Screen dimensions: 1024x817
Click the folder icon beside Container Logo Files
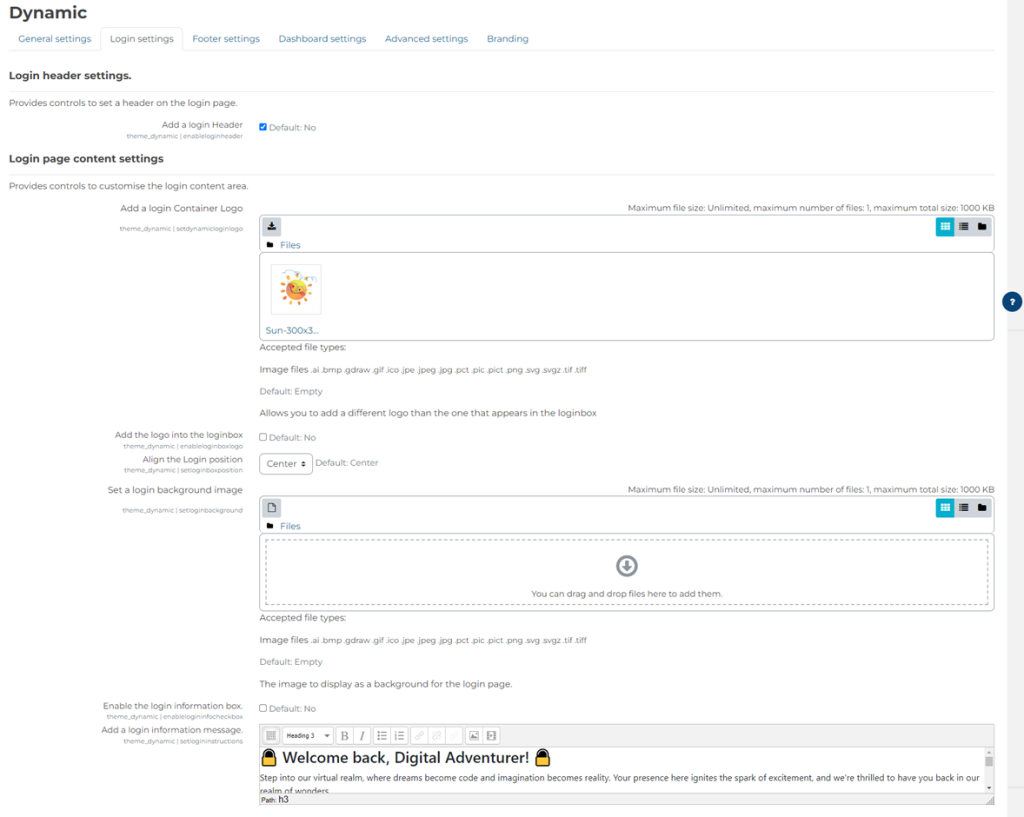point(270,245)
